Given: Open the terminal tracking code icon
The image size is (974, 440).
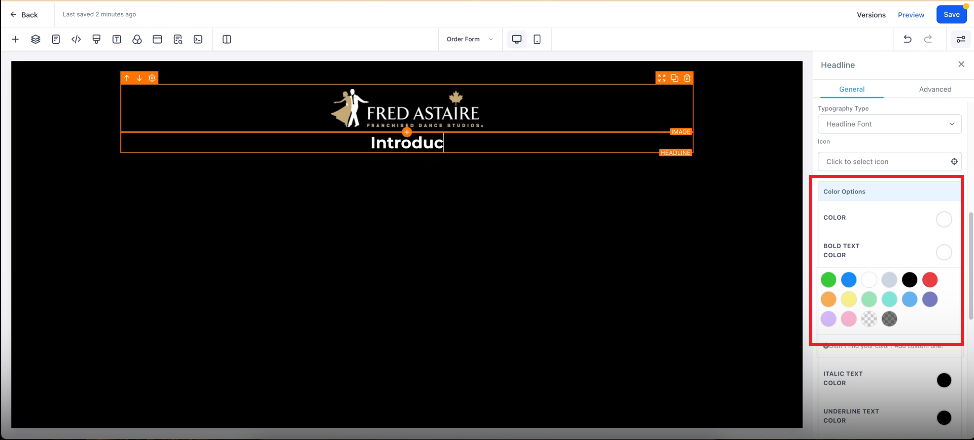Looking at the screenshot, I should [x=198, y=39].
